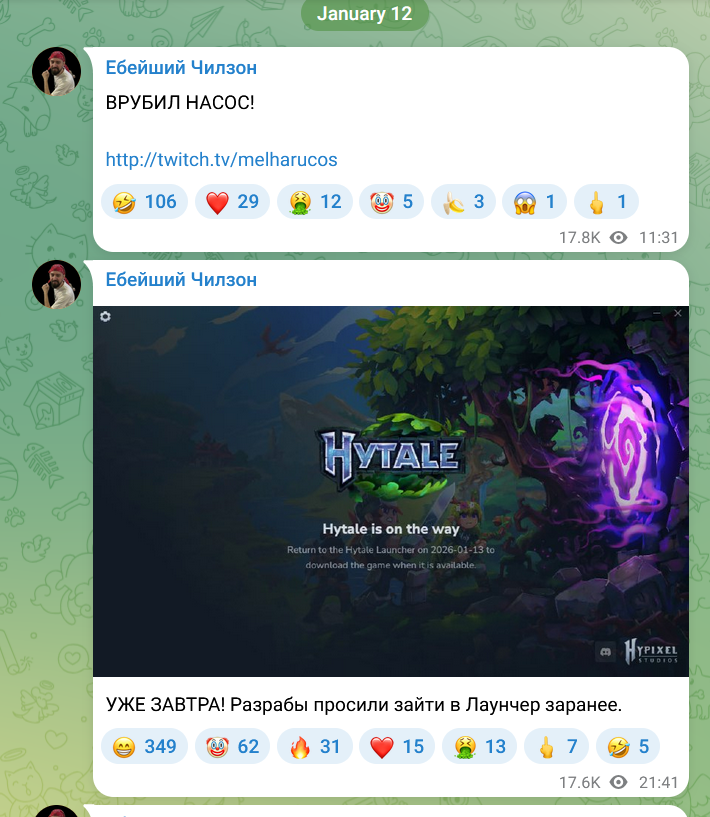The height and width of the screenshot is (817, 710).
Task: Click the January 12 date badge
Action: pos(365,14)
